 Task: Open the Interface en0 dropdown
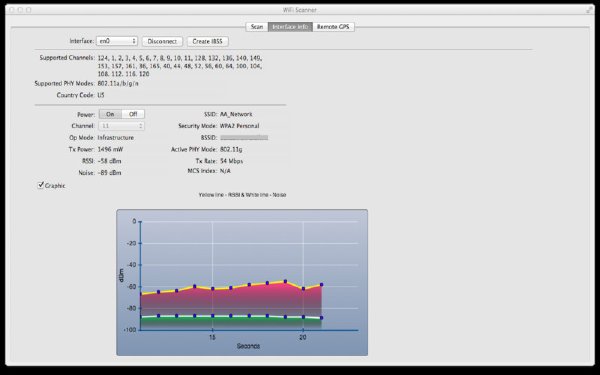tap(117, 41)
